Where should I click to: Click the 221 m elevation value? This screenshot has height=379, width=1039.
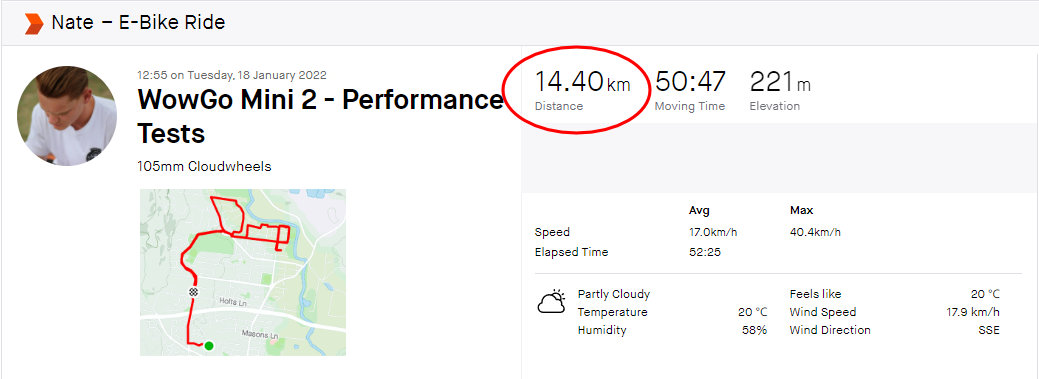780,82
